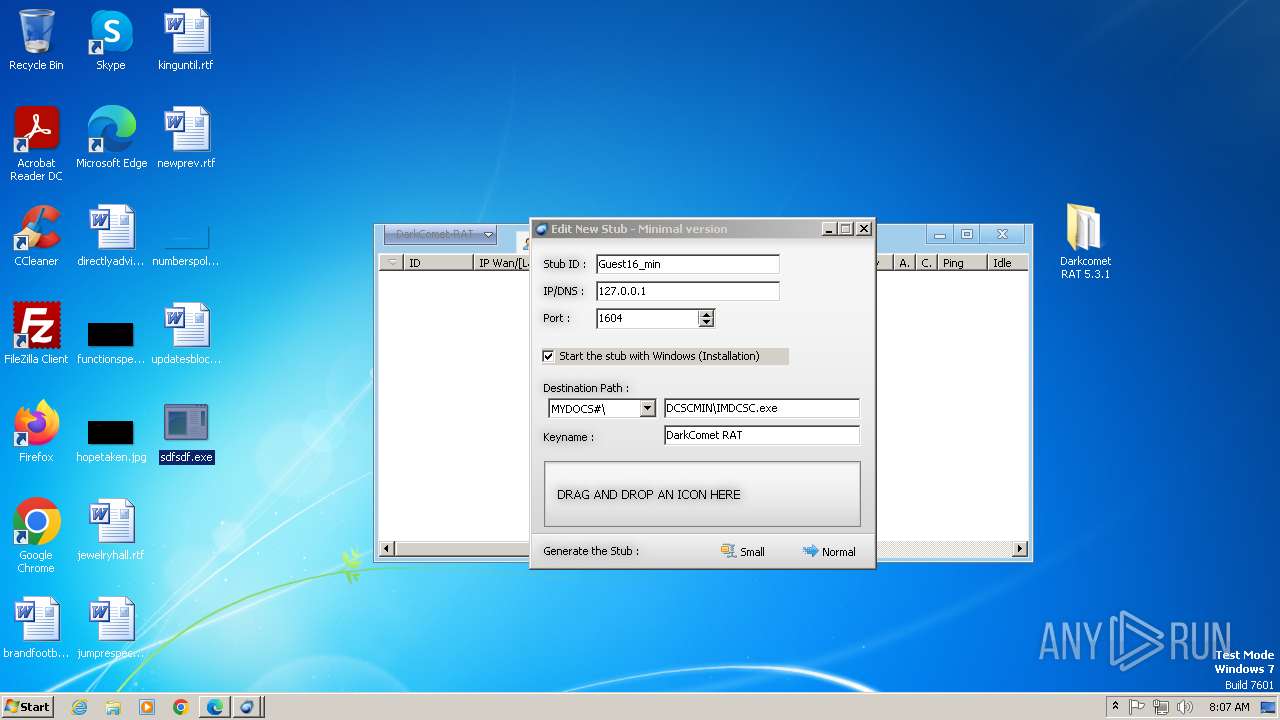Click the C. column header
The width and height of the screenshot is (1280, 720).
[x=926, y=263]
